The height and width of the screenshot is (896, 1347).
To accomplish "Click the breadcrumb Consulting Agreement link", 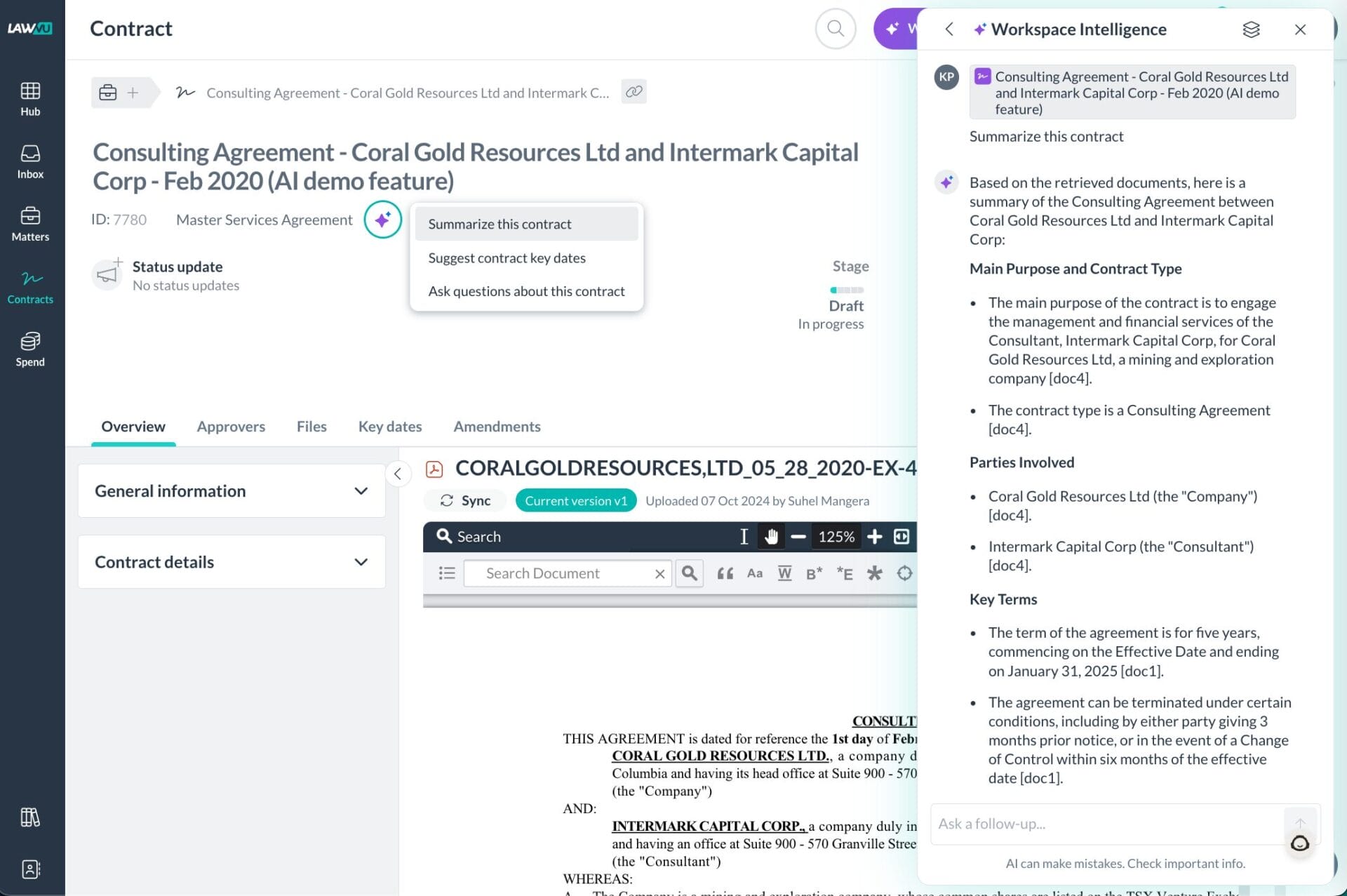I will 408,93.
